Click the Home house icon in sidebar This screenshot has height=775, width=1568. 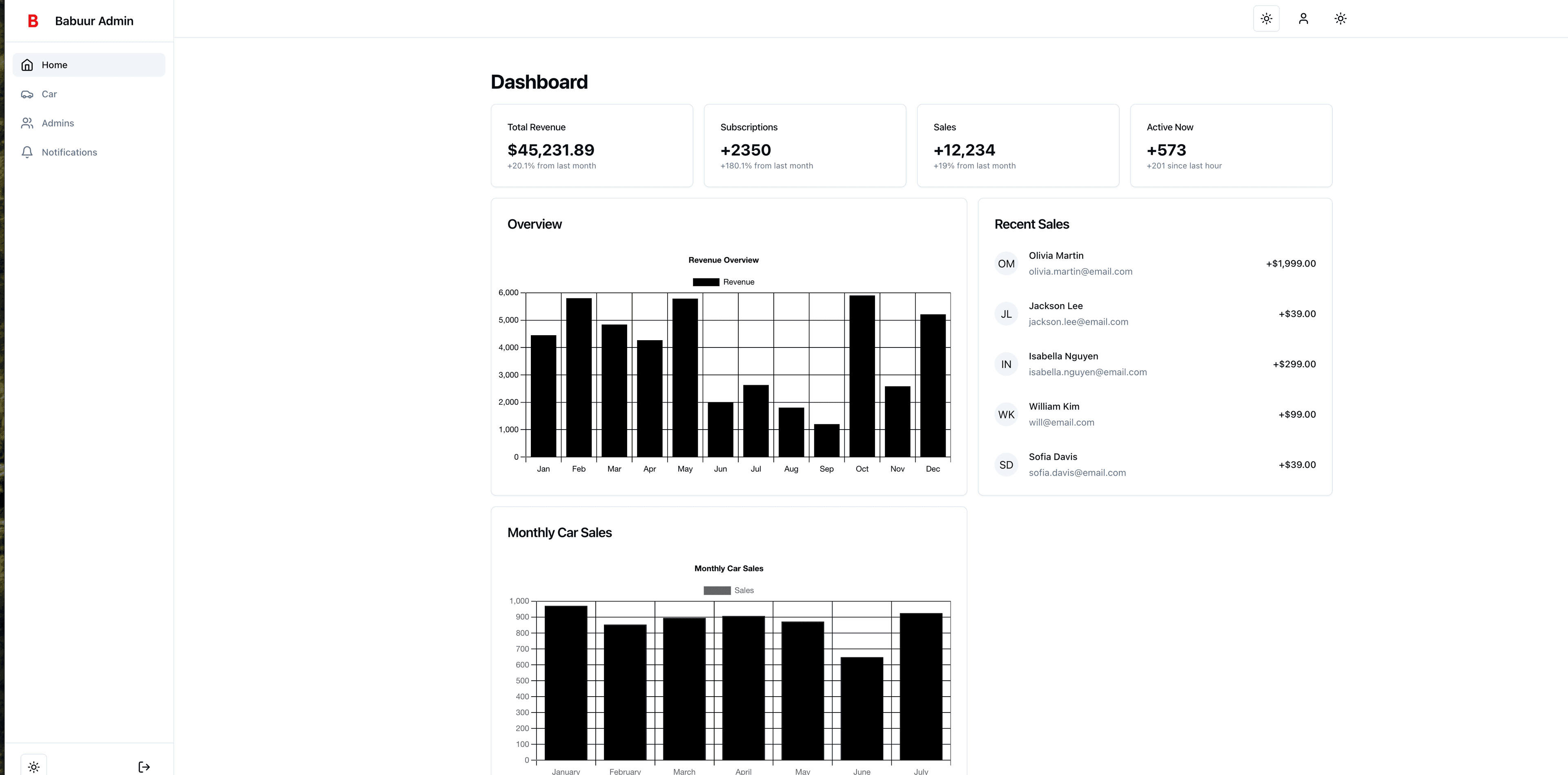coord(27,65)
